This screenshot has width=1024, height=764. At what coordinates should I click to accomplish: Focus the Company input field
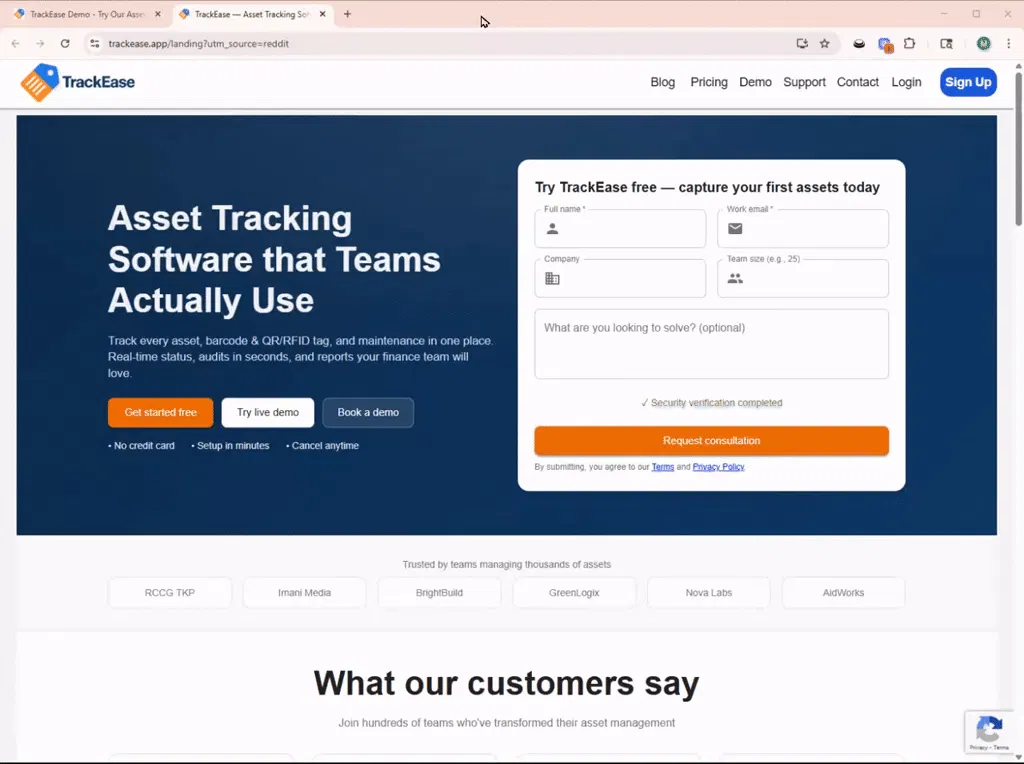coord(620,279)
